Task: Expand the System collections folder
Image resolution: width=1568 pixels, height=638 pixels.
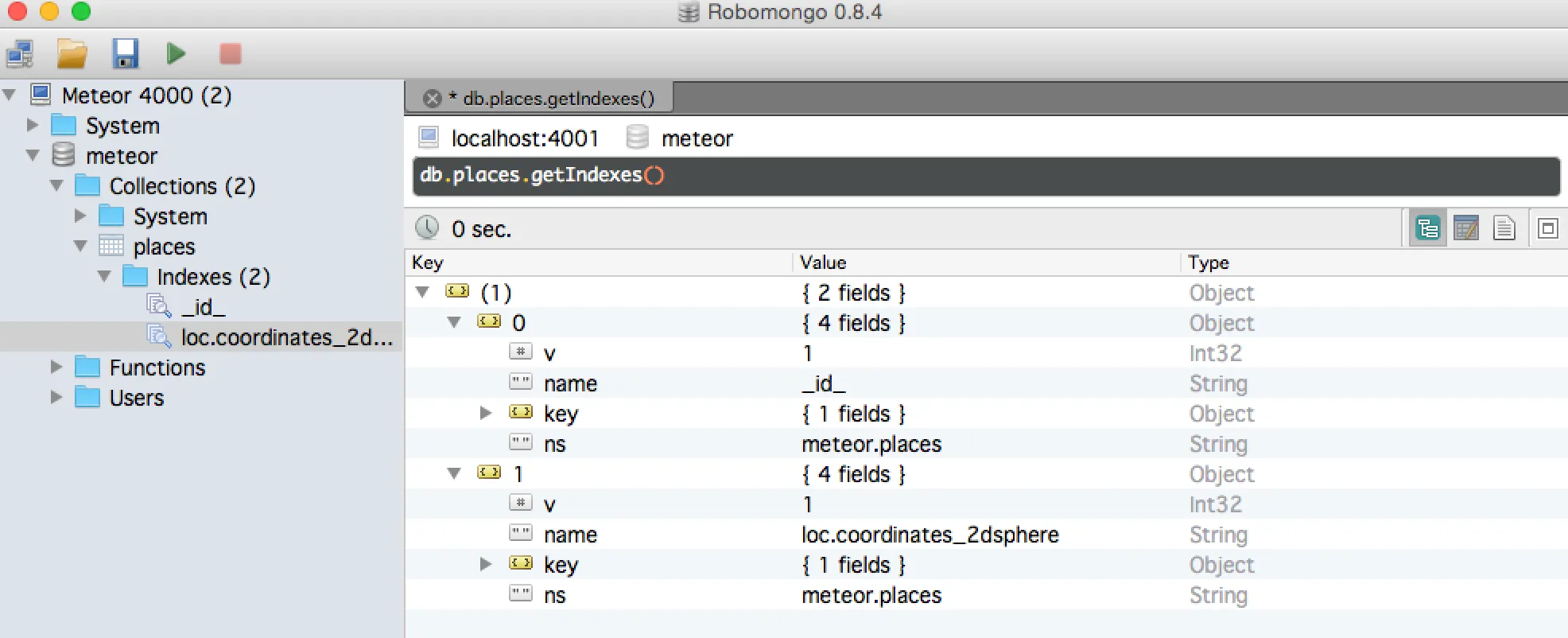Action: click(x=80, y=215)
